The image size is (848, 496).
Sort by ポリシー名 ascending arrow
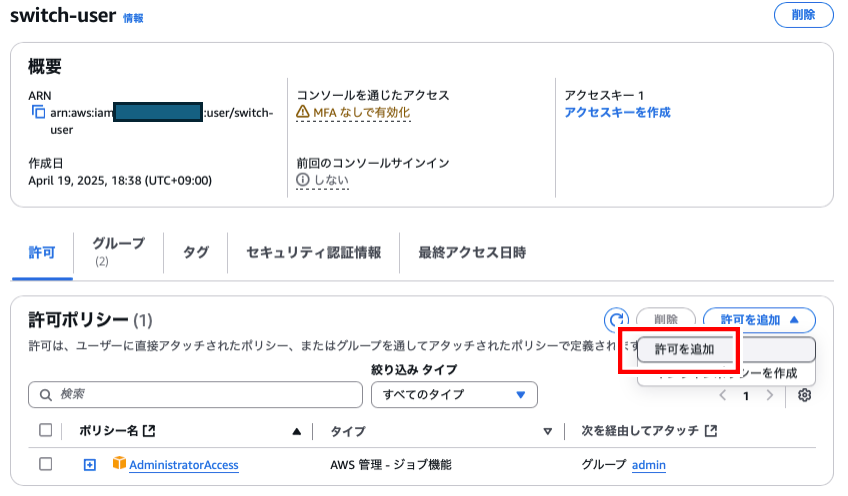[296, 432]
